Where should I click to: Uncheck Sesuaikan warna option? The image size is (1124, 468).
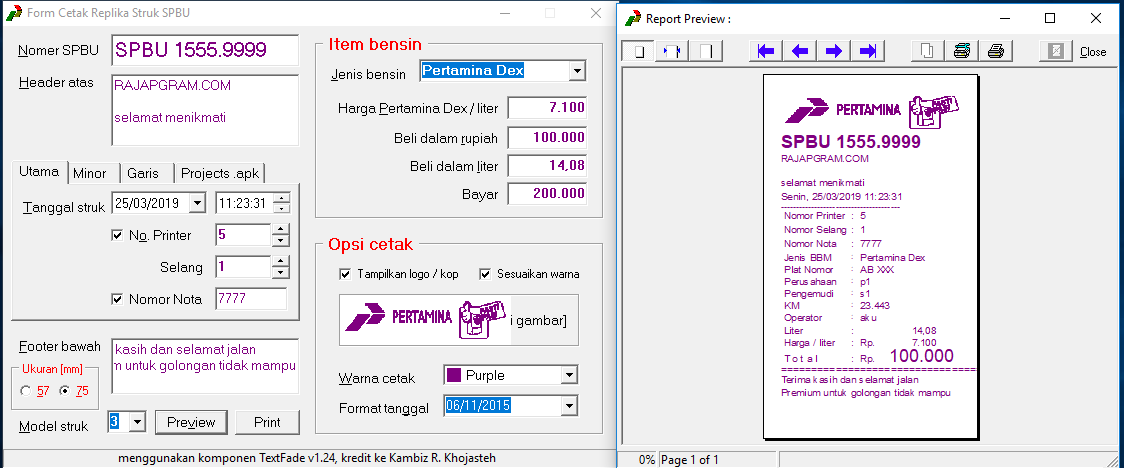coord(485,274)
